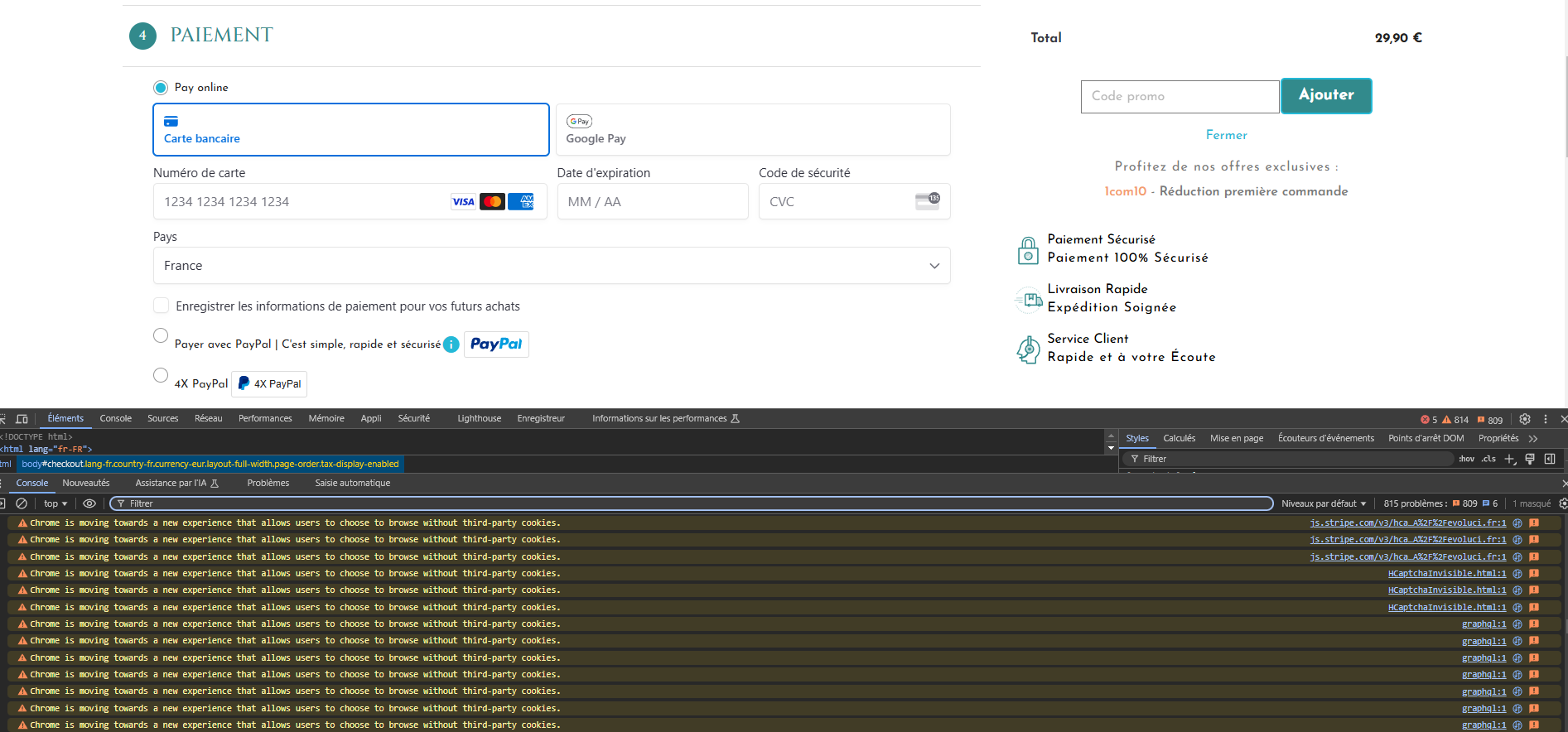
Task: Expand the Niveaux par défaut dropdown
Action: click(x=1324, y=503)
